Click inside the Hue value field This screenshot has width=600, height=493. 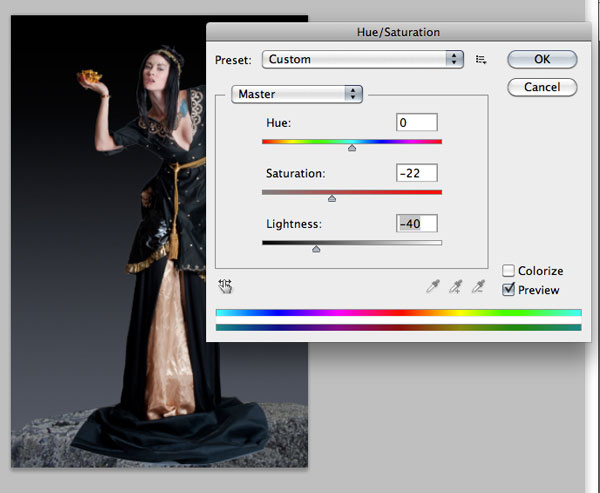click(417, 122)
